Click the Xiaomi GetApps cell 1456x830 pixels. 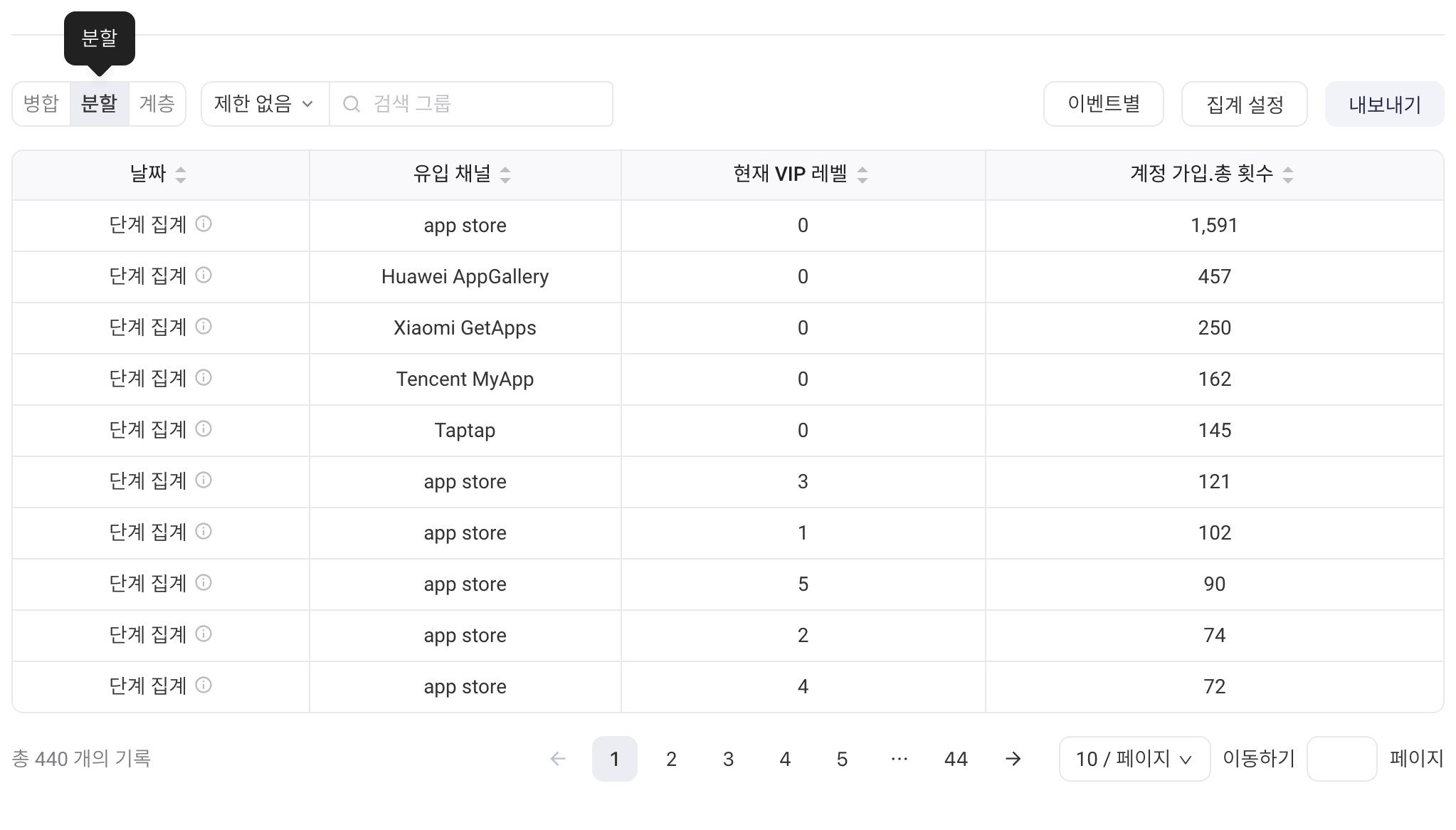465,327
